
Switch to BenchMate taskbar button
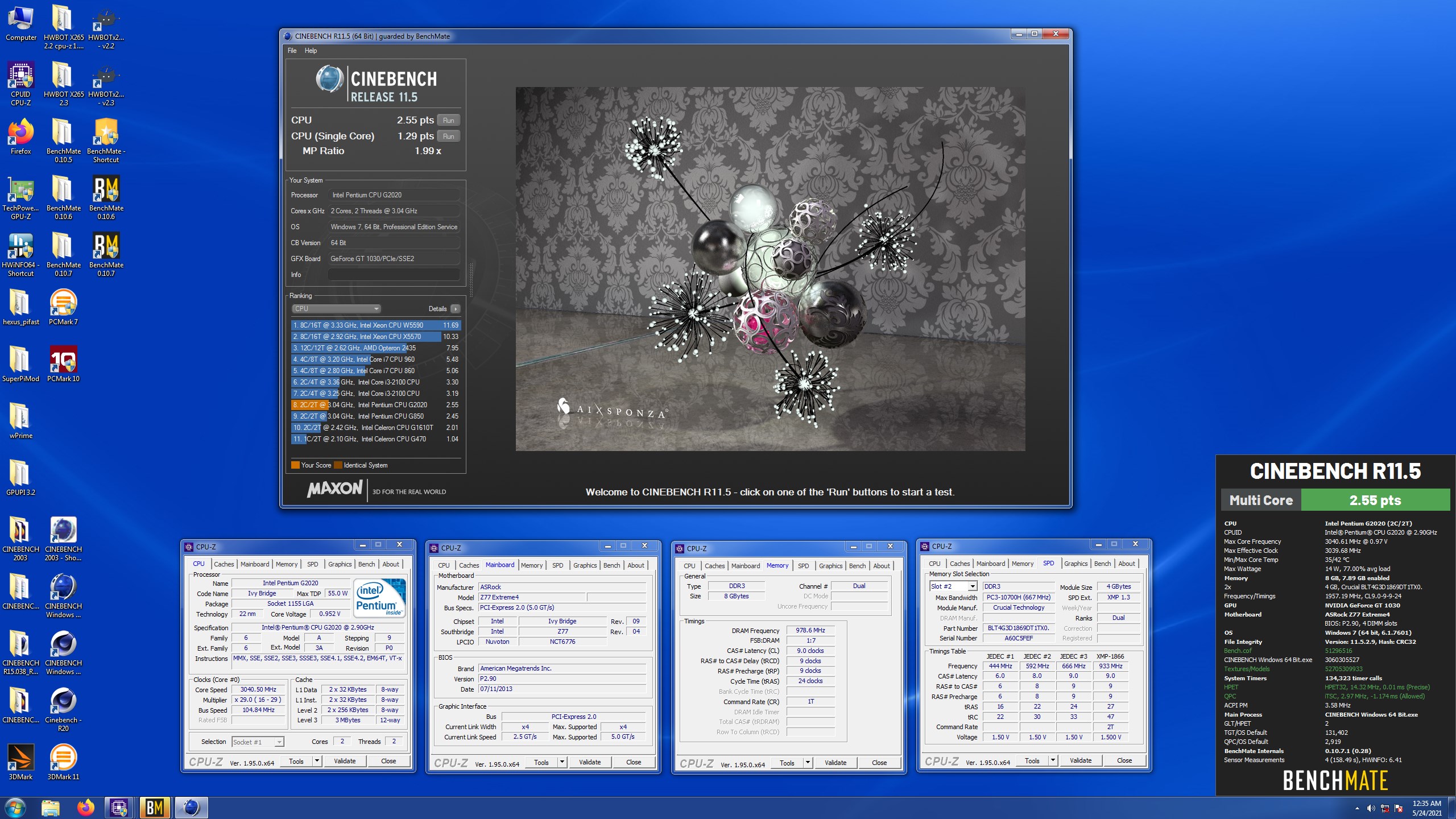point(155,808)
